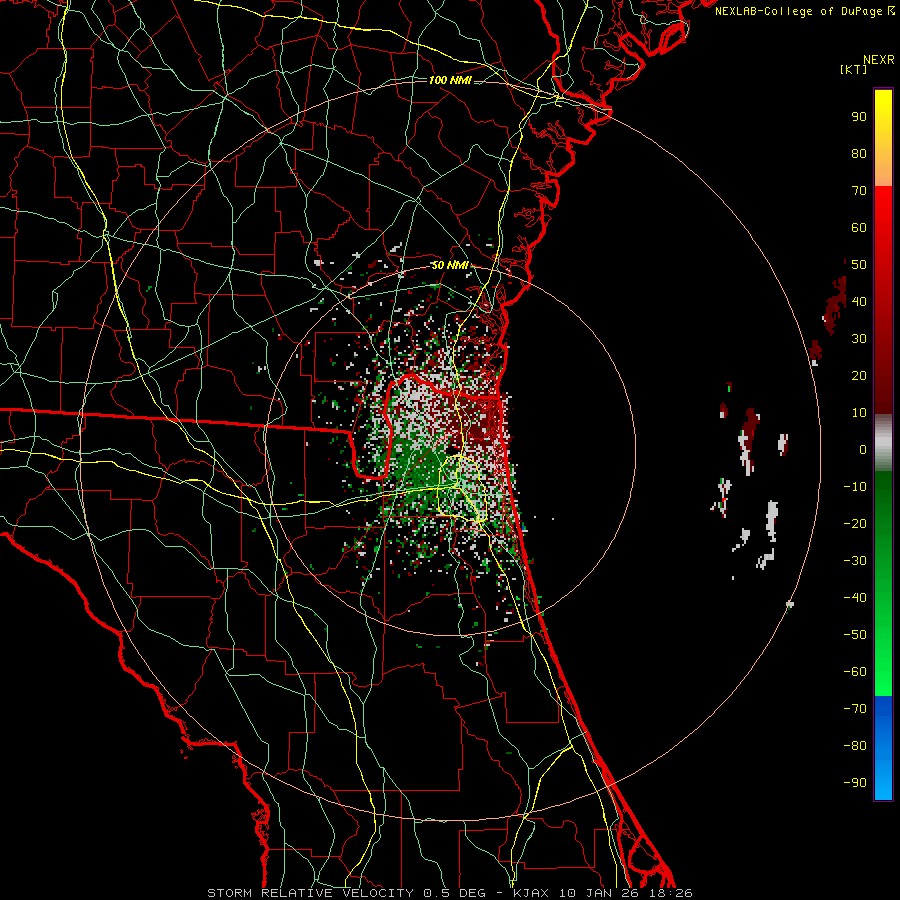Pick the gray zero-velocity segment of color bar
The height and width of the screenshot is (900, 900).
tap(883, 443)
